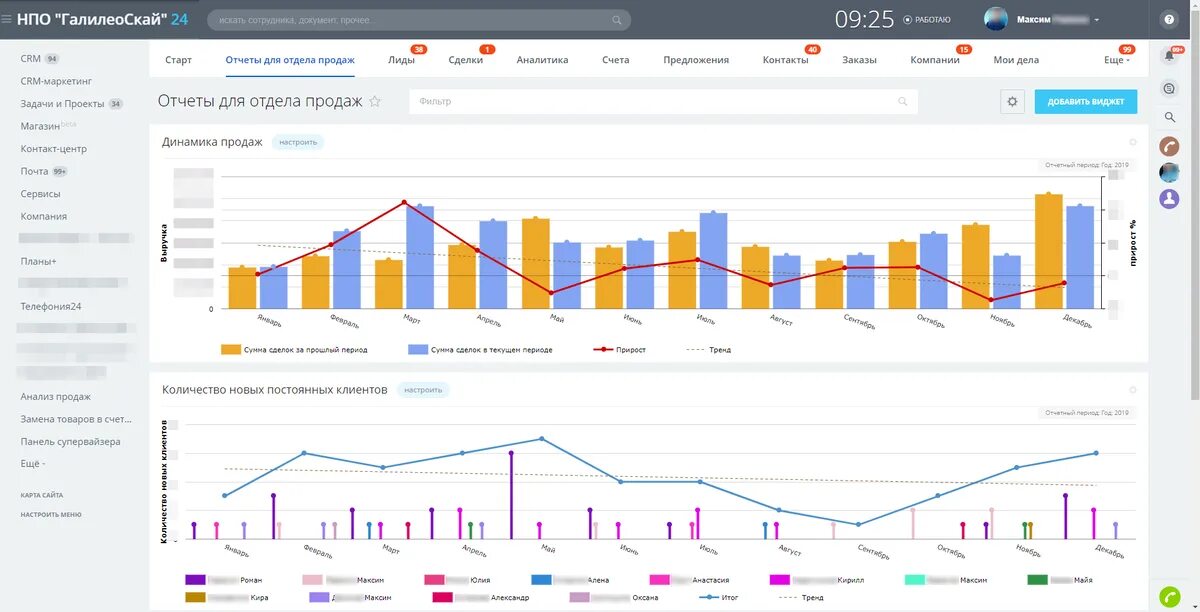Screen dimensions: 1200x612
Task: Open new clients widget gear settings
Action: tap(1133, 390)
